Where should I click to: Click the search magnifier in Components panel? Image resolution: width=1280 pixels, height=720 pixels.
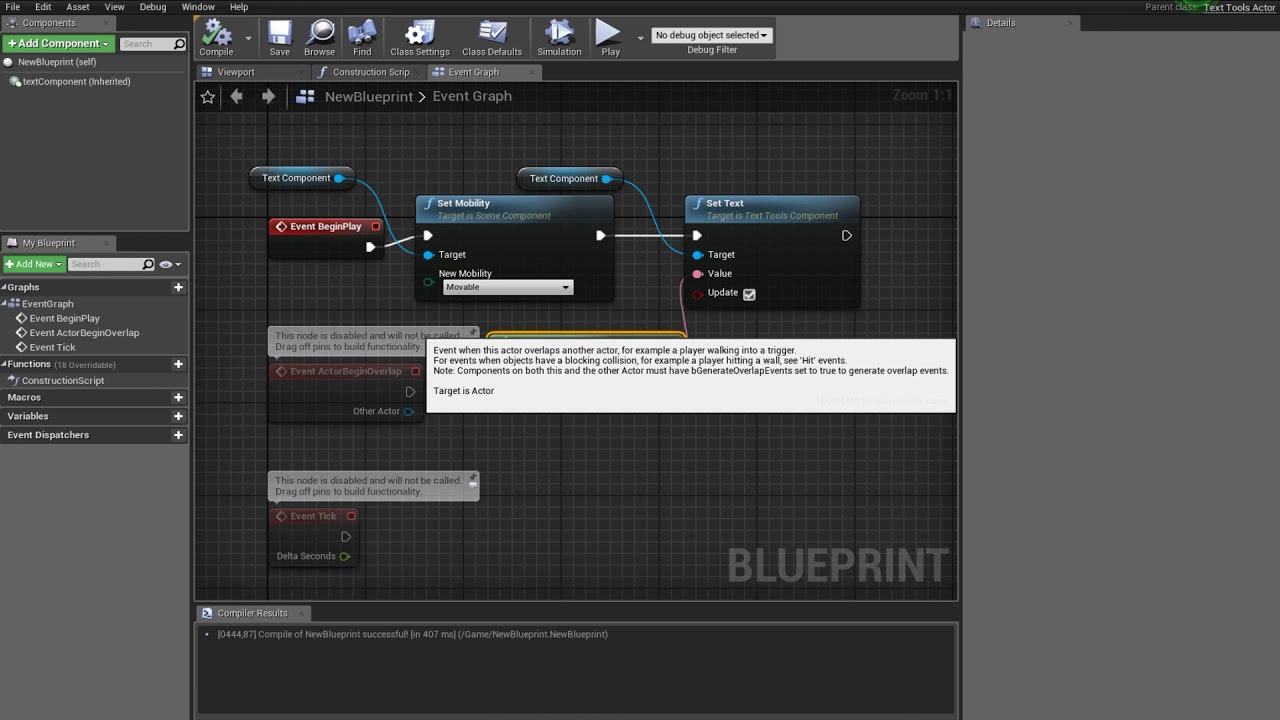[x=179, y=44]
